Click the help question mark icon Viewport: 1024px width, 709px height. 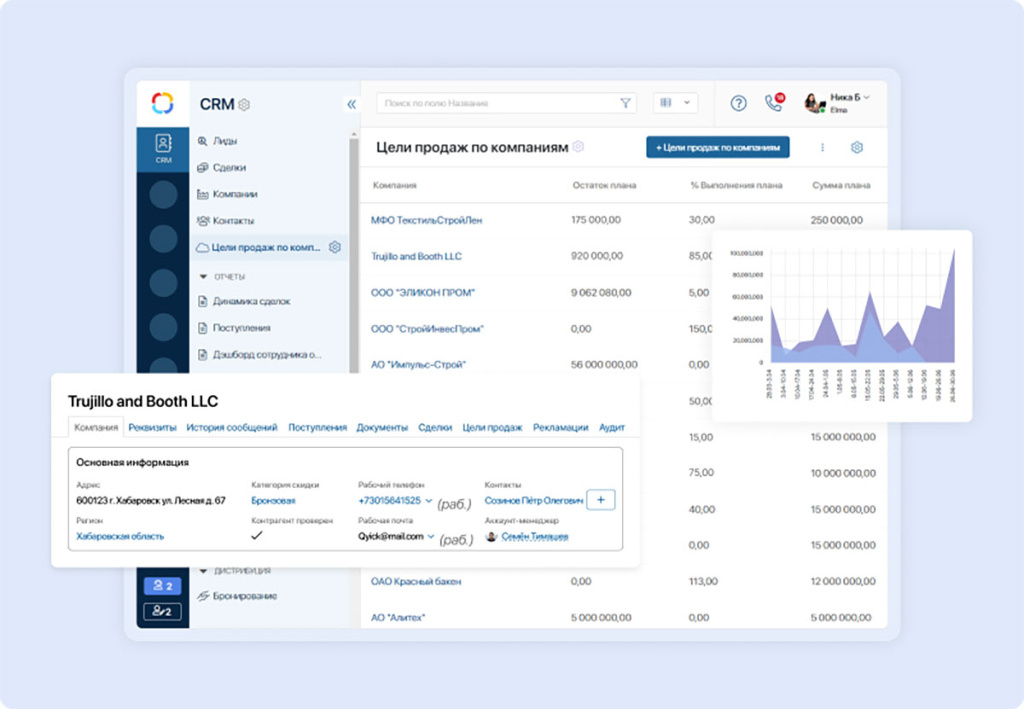[x=738, y=103]
